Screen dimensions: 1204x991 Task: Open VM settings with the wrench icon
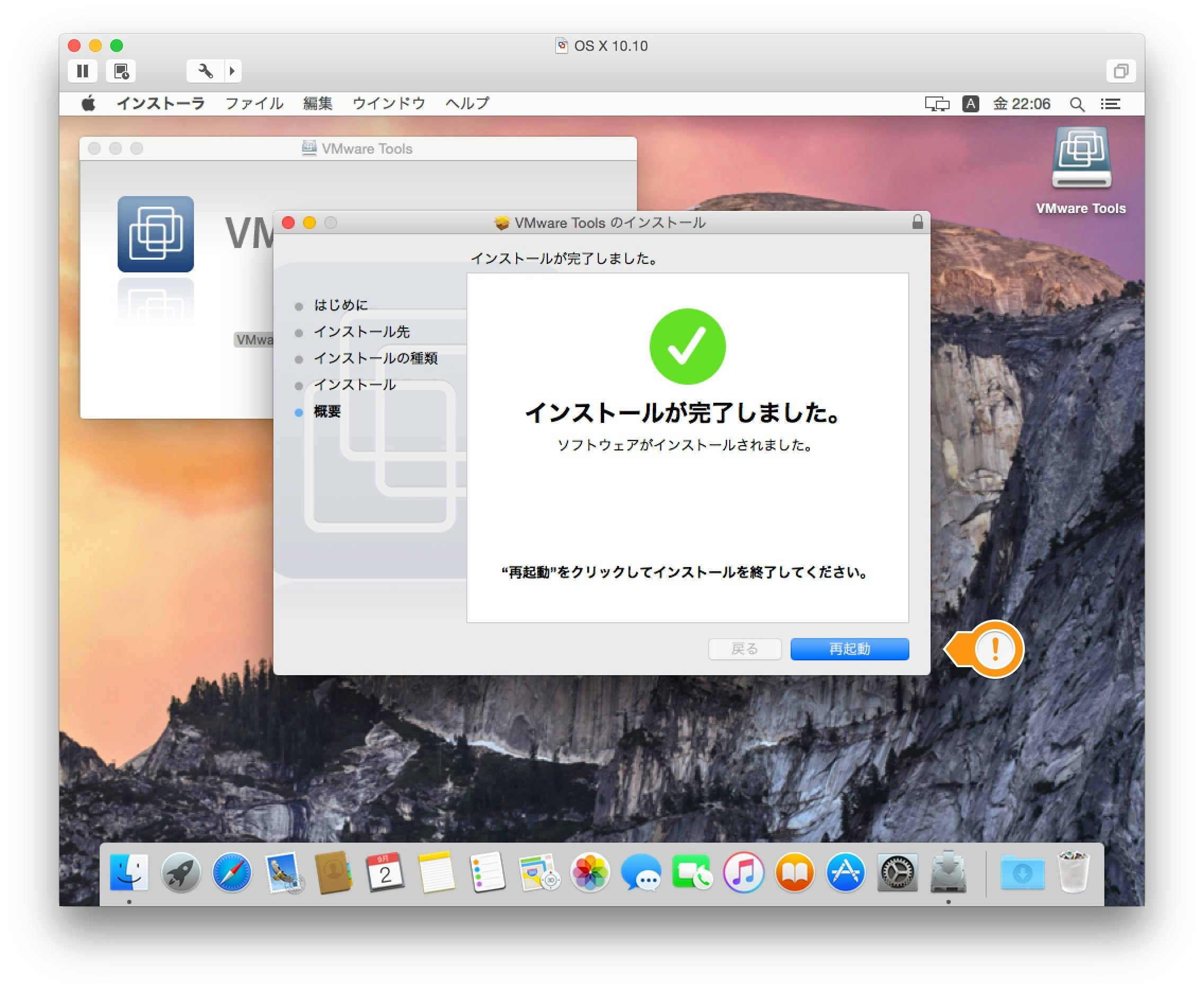[x=206, y=71]
